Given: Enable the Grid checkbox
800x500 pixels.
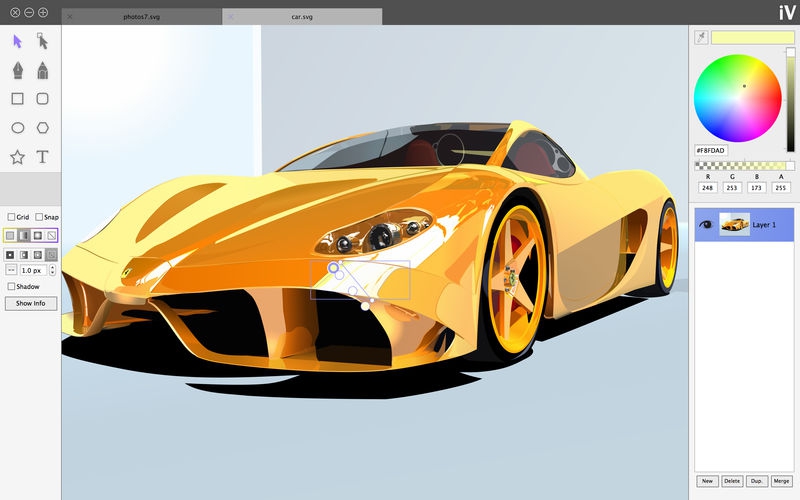Looking at the screenshot, I should (x=11, y=217).
